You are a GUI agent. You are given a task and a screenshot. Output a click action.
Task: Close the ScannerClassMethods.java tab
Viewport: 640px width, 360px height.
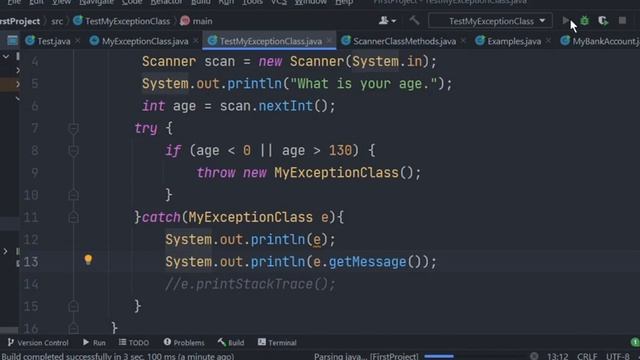coord(463,41)
